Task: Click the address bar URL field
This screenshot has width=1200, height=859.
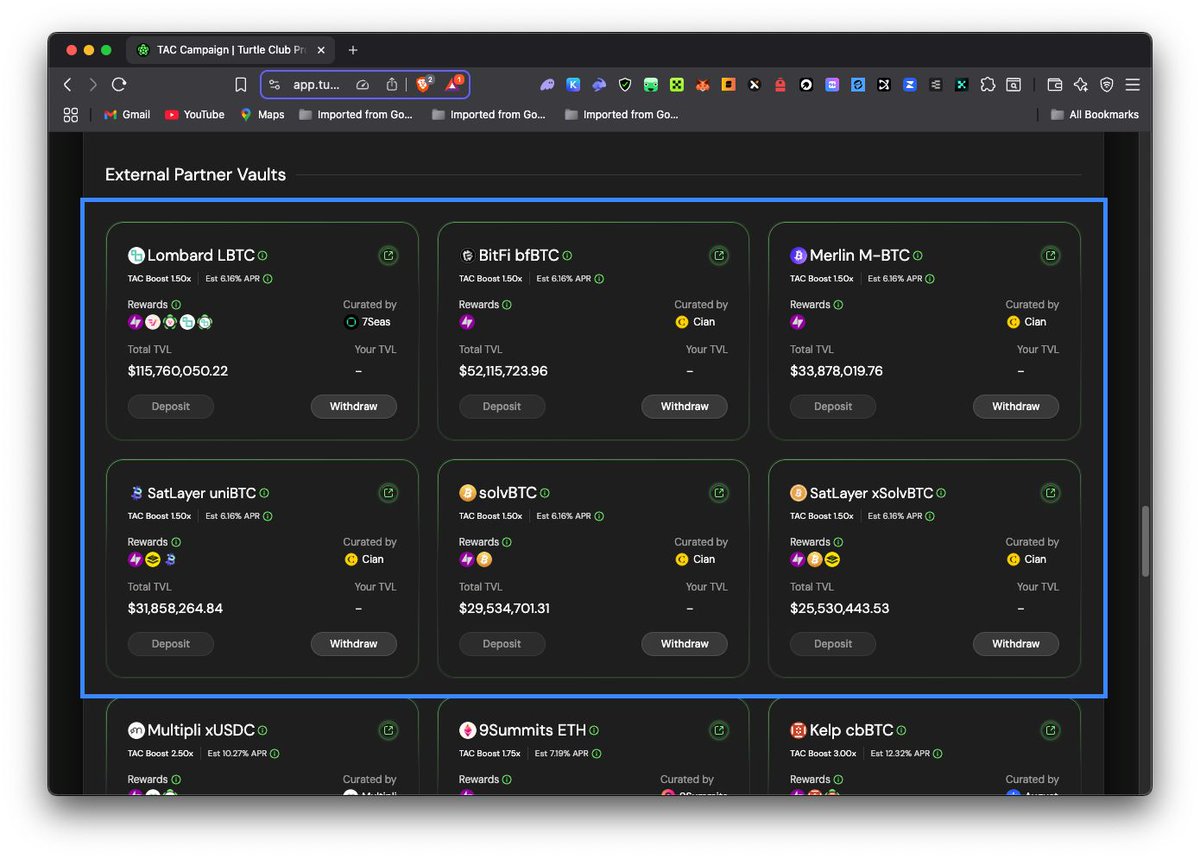Action: pos(317,85)
